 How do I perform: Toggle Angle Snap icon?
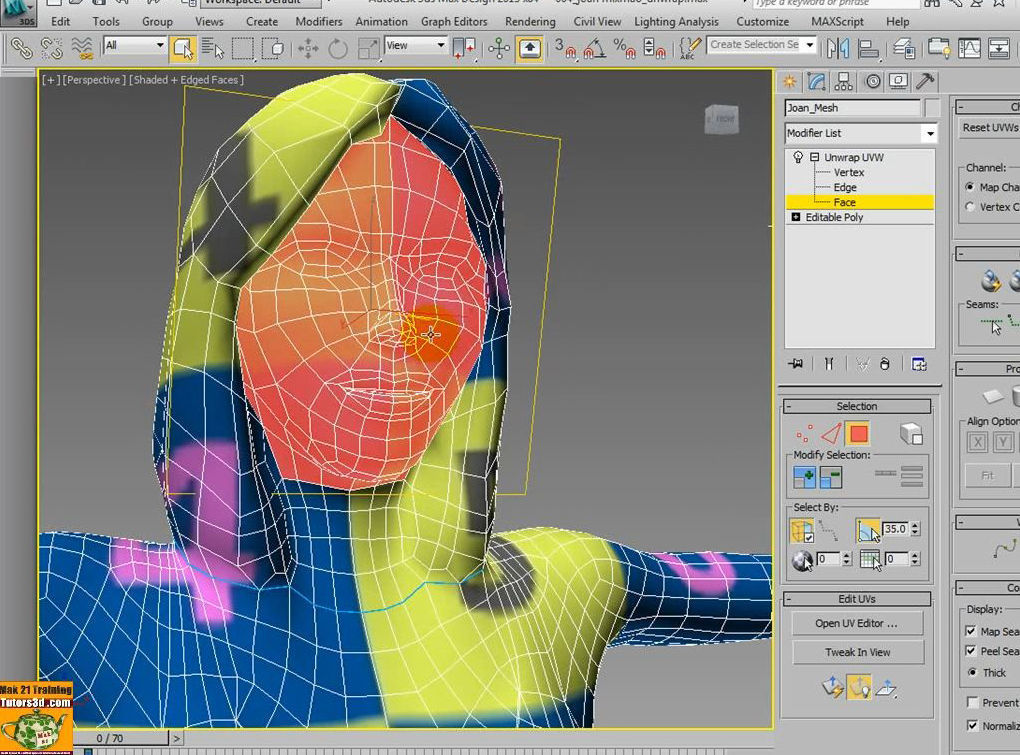[x=594, y=48]
